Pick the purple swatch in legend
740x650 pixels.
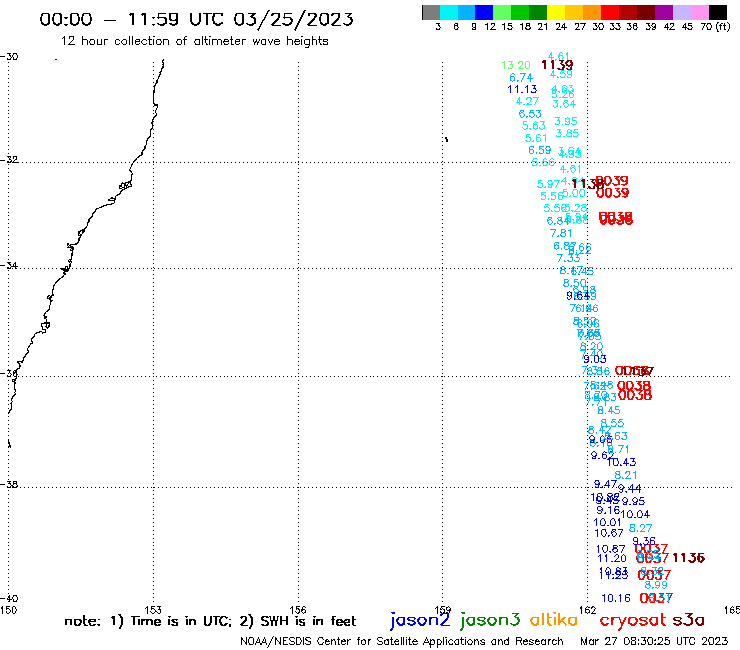[x=664, y=12]
